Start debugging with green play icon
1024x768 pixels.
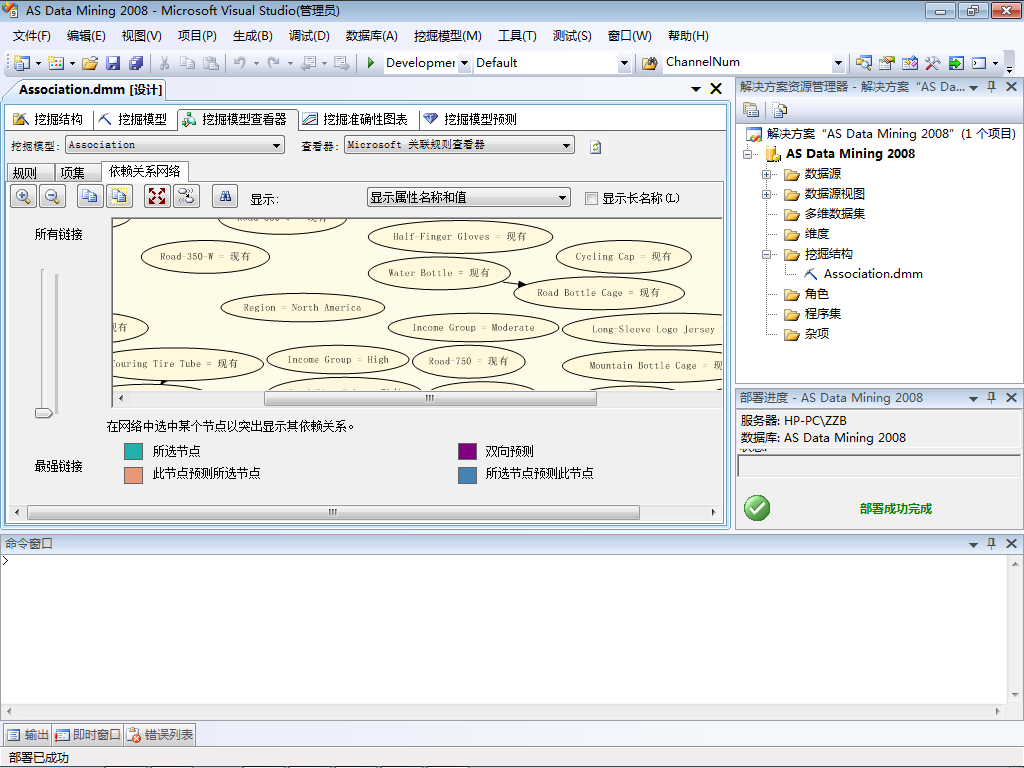pos(370,63)
